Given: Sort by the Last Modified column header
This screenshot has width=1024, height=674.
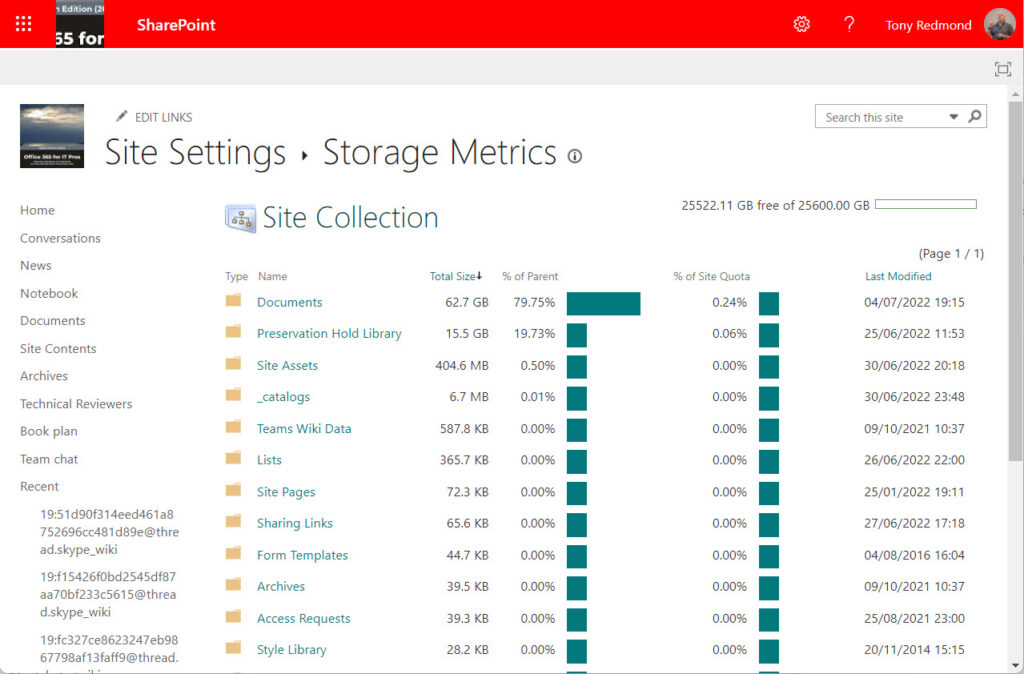Looking at the screenshot, I should tap(898, 276).
